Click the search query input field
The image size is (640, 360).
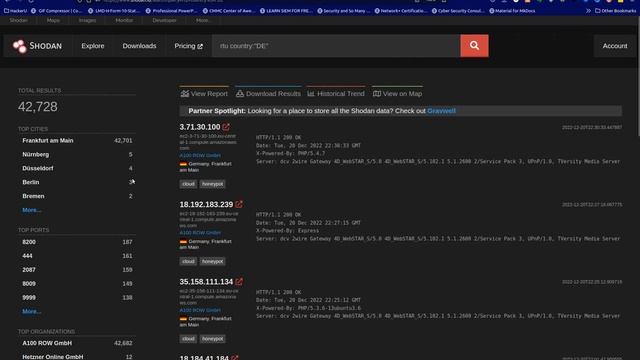pos(336,46)
